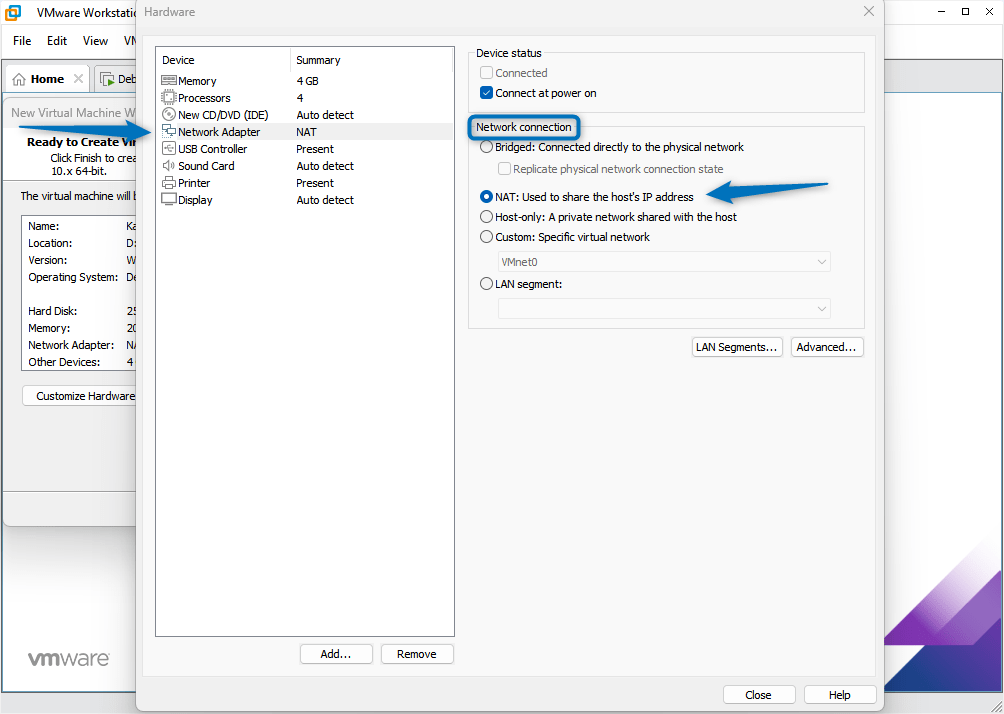
Task: Open the Advanced network adapter settings
Action: click(826, 346)
